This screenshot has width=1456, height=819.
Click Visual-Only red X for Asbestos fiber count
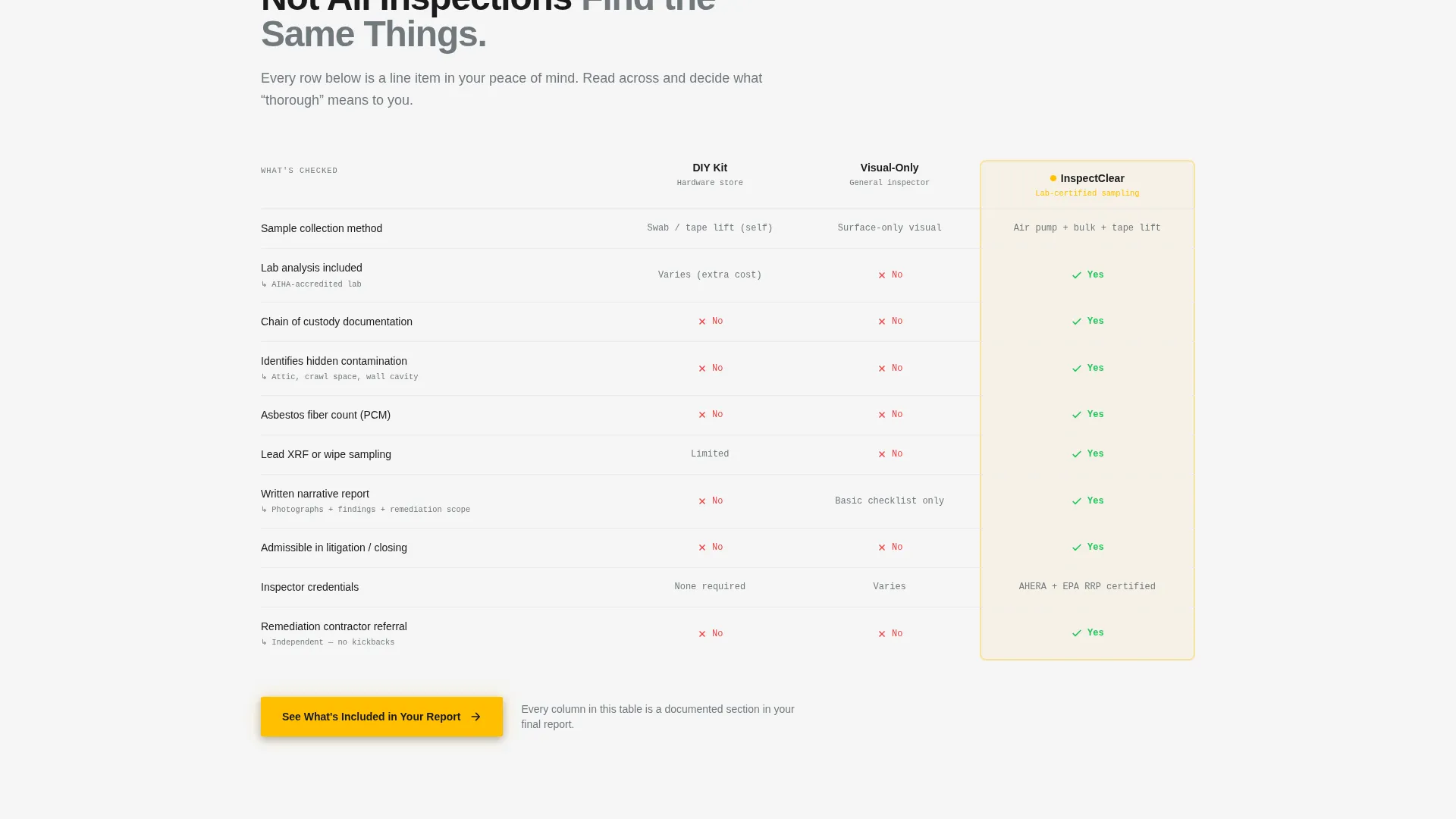coord(882,415)
